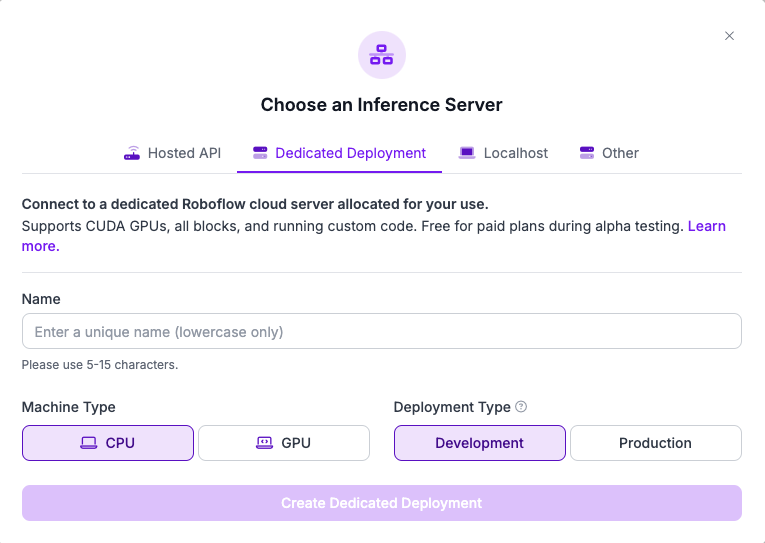
Task: Open the Learn more link
Action: (x=706, y=226)
